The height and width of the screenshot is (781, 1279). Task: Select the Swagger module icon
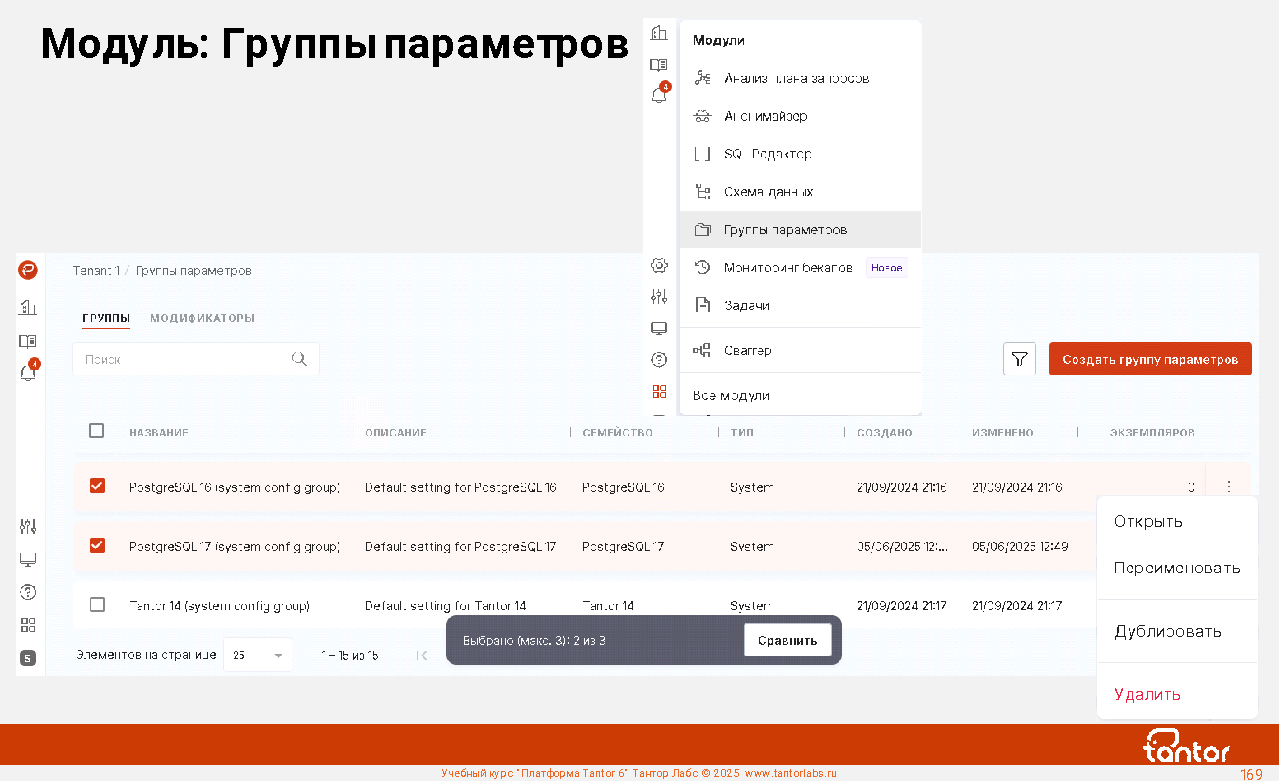[702, 351]
